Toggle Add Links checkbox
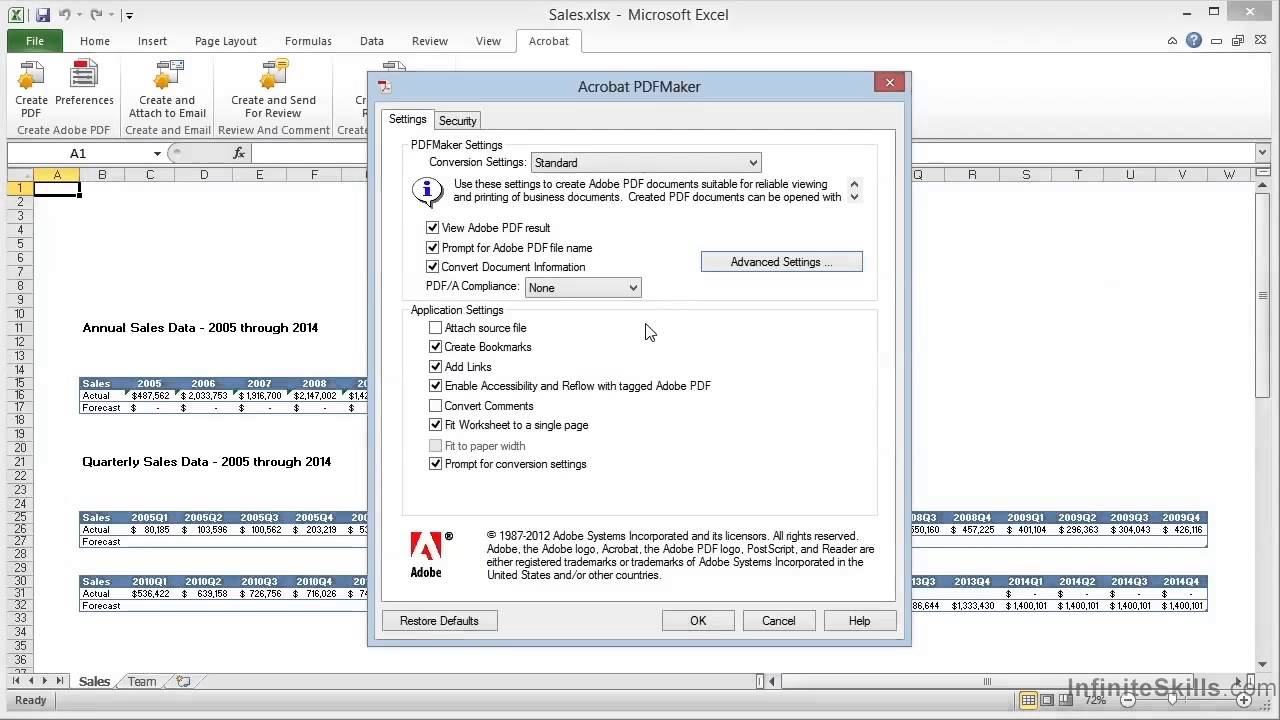 [435, 367]
